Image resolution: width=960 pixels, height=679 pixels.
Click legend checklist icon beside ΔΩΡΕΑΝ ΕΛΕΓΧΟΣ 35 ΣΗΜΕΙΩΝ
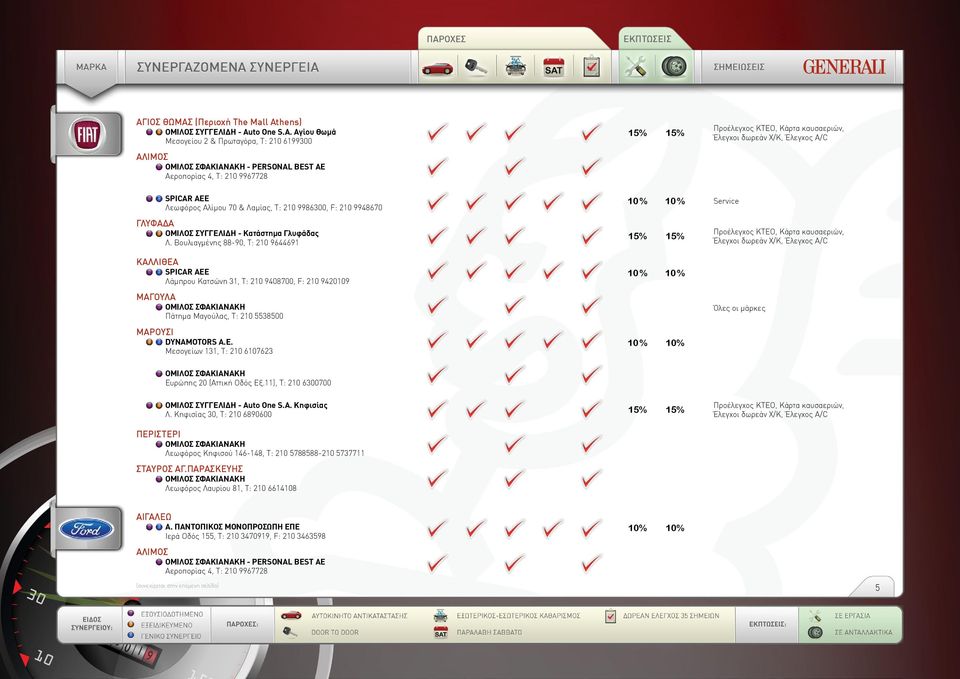click(x=610, y=616)
